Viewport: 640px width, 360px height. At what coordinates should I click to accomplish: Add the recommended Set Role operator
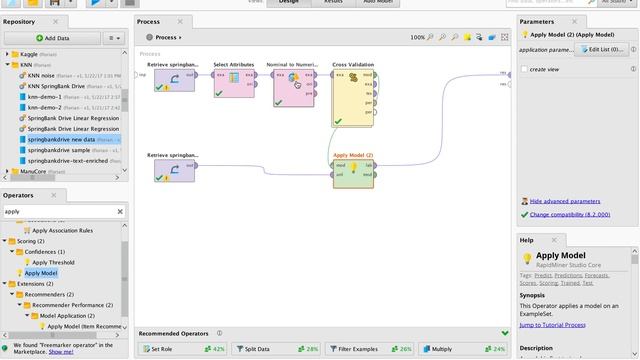pyautogui.click(x=183, y=349)
